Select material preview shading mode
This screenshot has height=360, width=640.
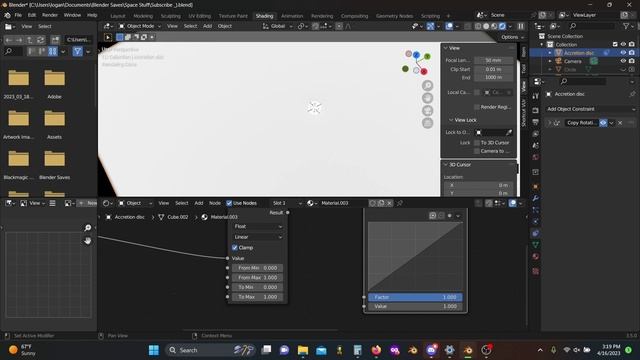[494, 26]
